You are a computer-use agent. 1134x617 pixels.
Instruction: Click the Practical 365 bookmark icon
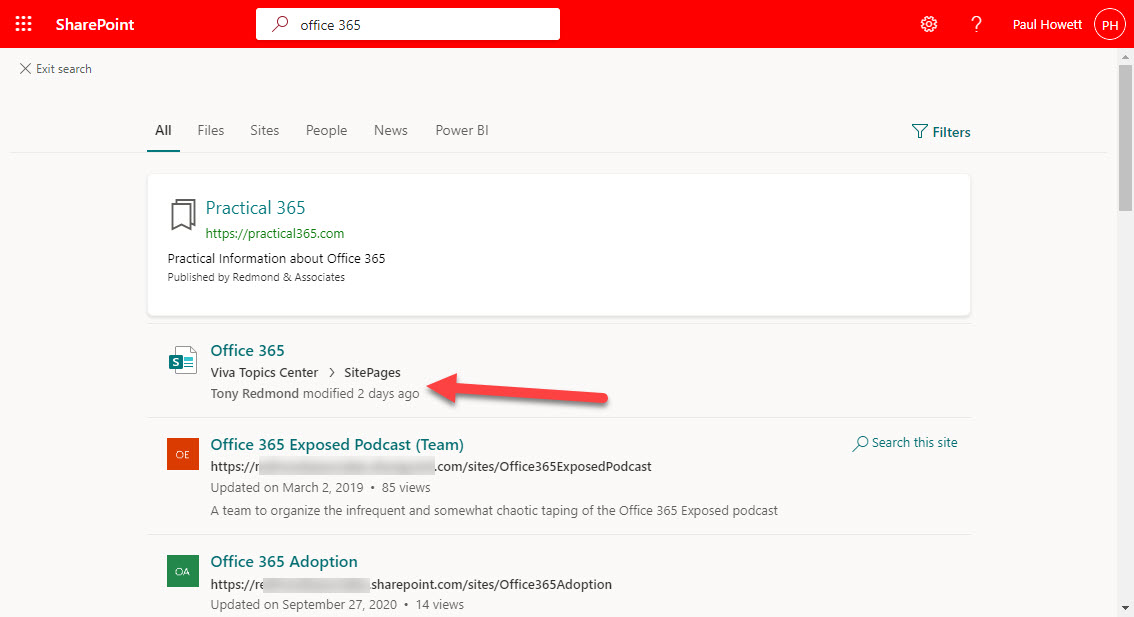click(x=182, y=214)
